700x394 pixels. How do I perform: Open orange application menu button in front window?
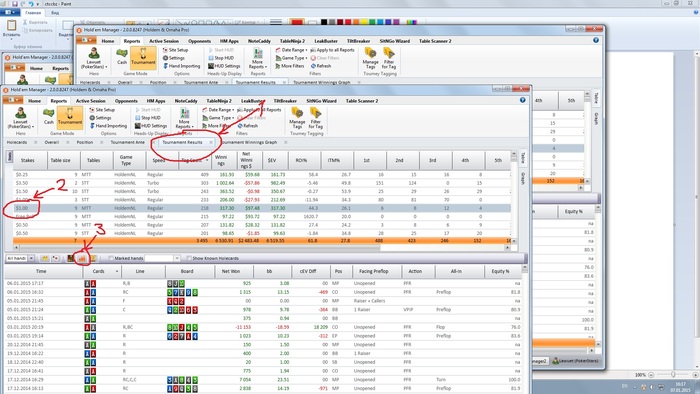[12, 100]
